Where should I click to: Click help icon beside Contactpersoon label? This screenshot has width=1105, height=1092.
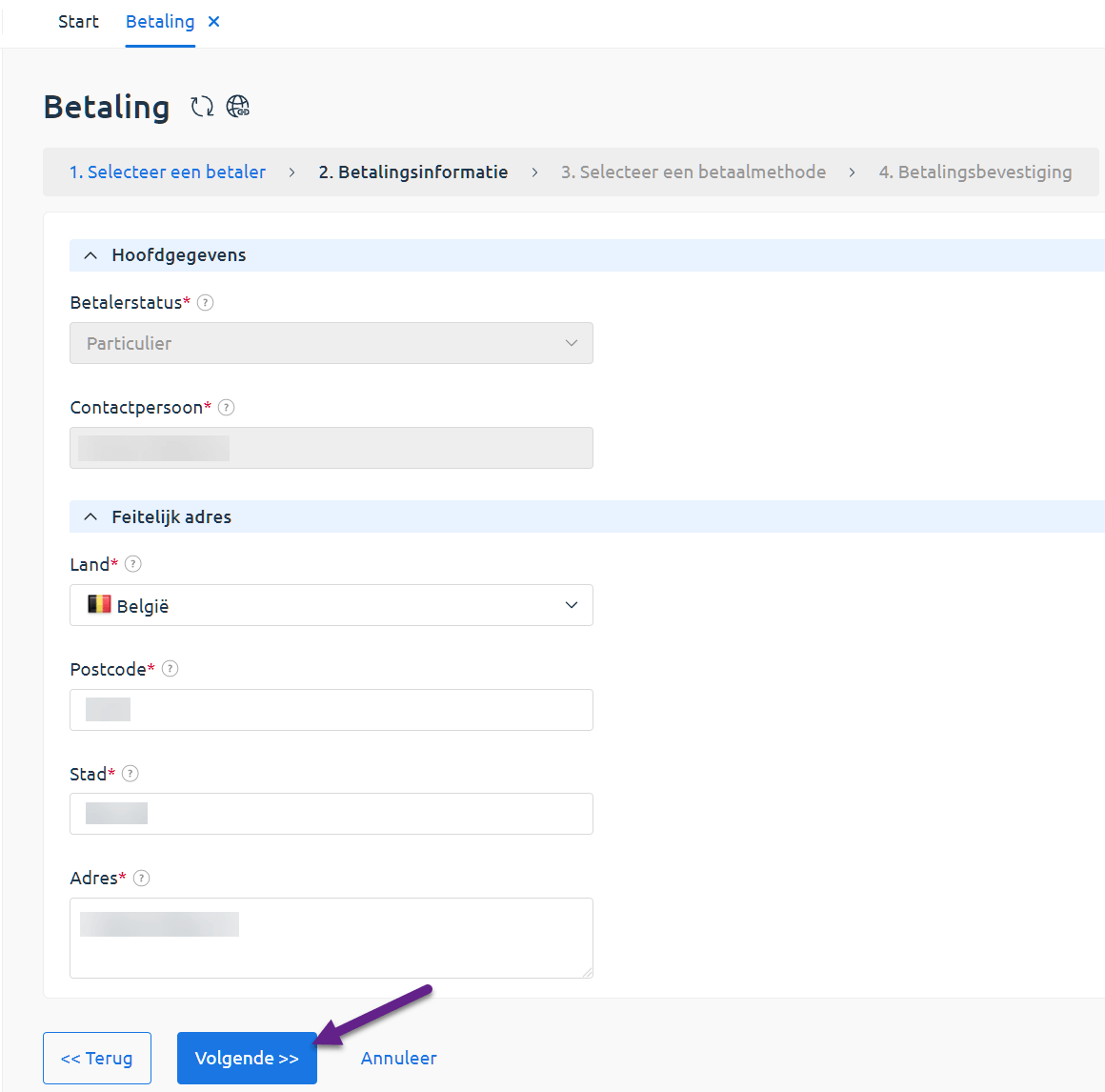227,408
